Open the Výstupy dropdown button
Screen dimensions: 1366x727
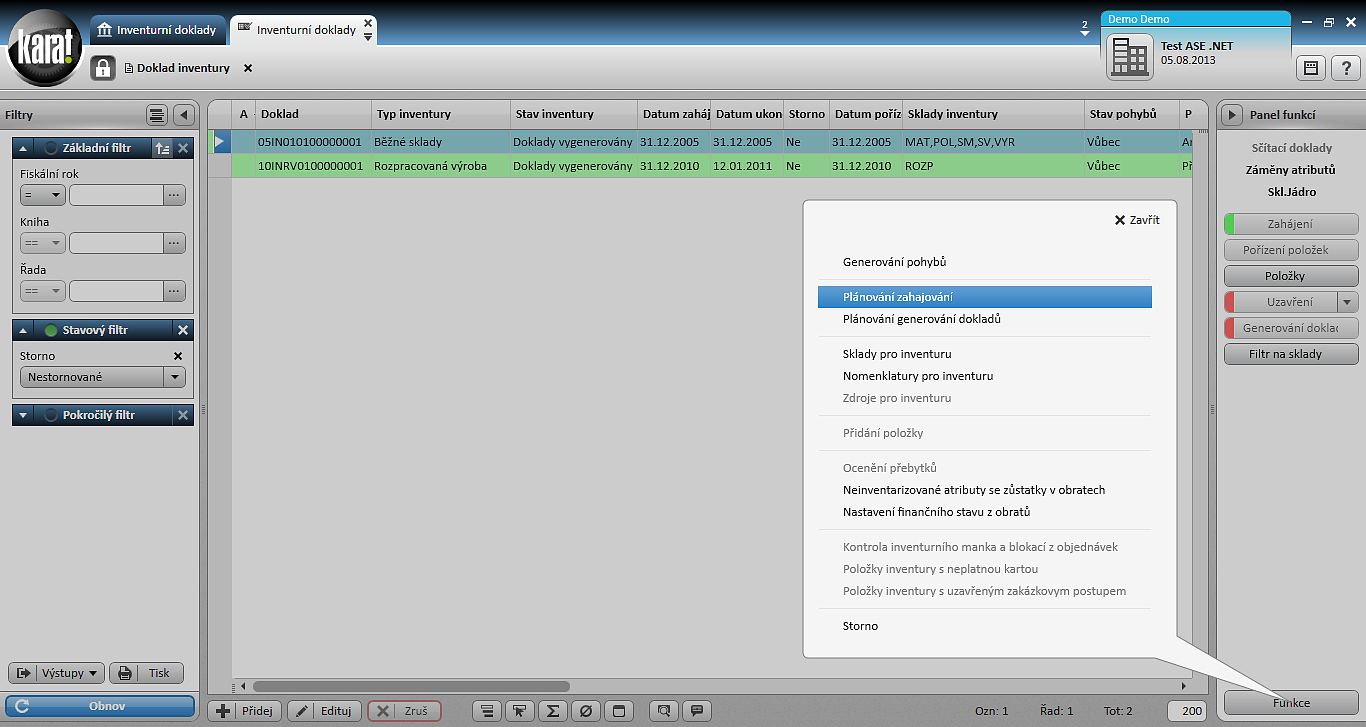(x=56, y=673)
